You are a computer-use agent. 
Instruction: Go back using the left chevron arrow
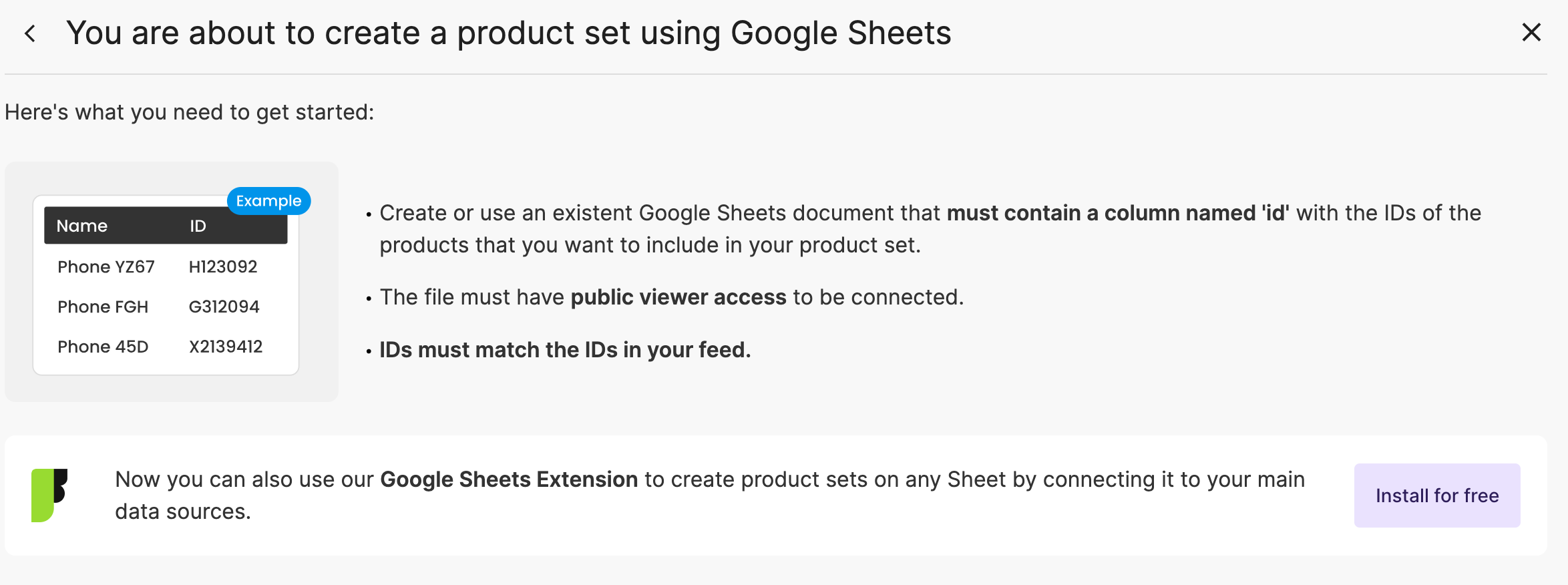click(30, 33)
